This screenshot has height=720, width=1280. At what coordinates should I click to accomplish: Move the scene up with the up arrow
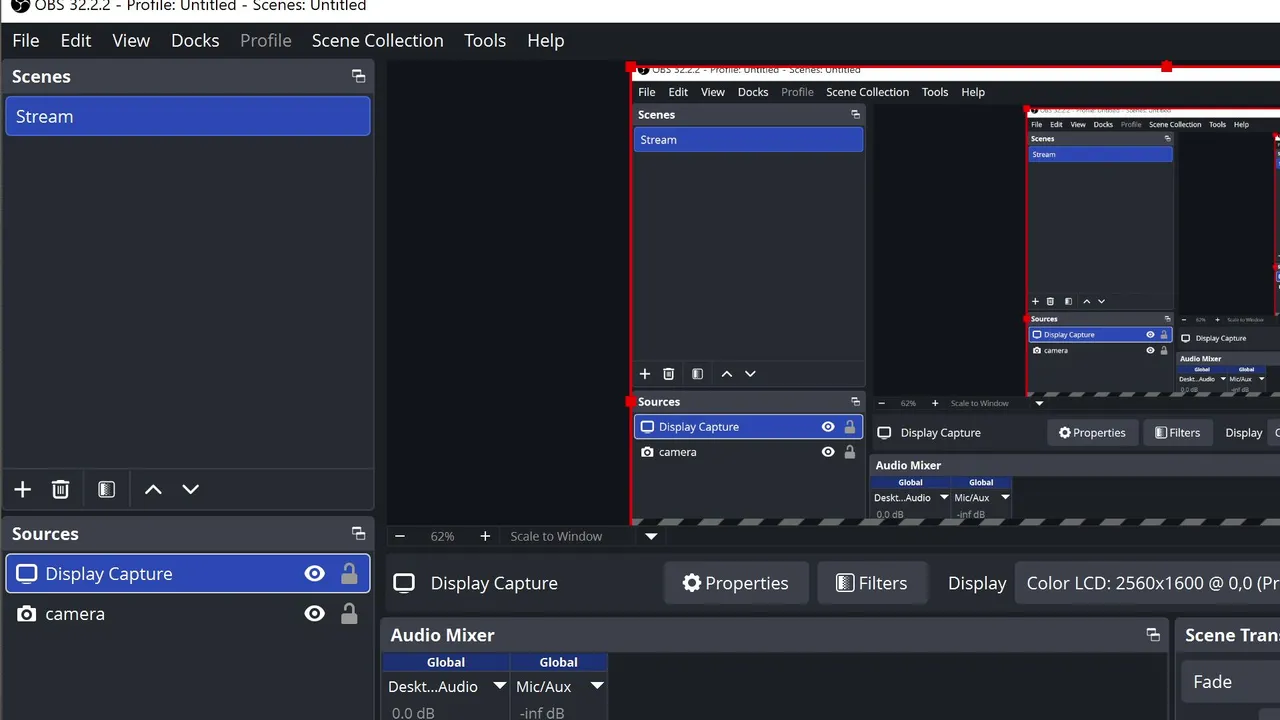click(153, 489)
